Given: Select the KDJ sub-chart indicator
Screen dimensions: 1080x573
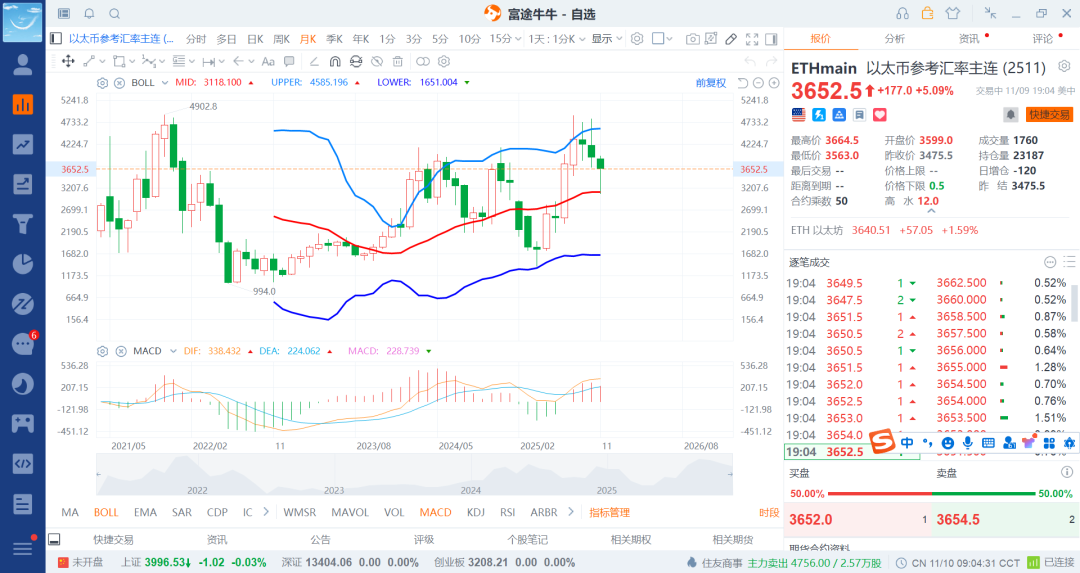Looking at the screenshot, I should pos(475,512).
